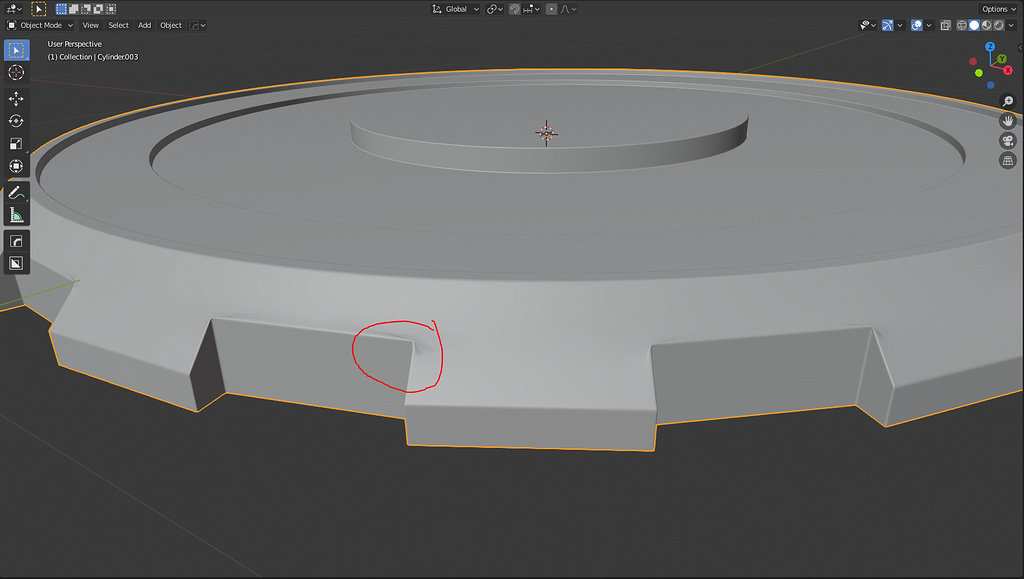
Task: Set selection mode to invert (fourth square icon)
Action: click(99, 9)
